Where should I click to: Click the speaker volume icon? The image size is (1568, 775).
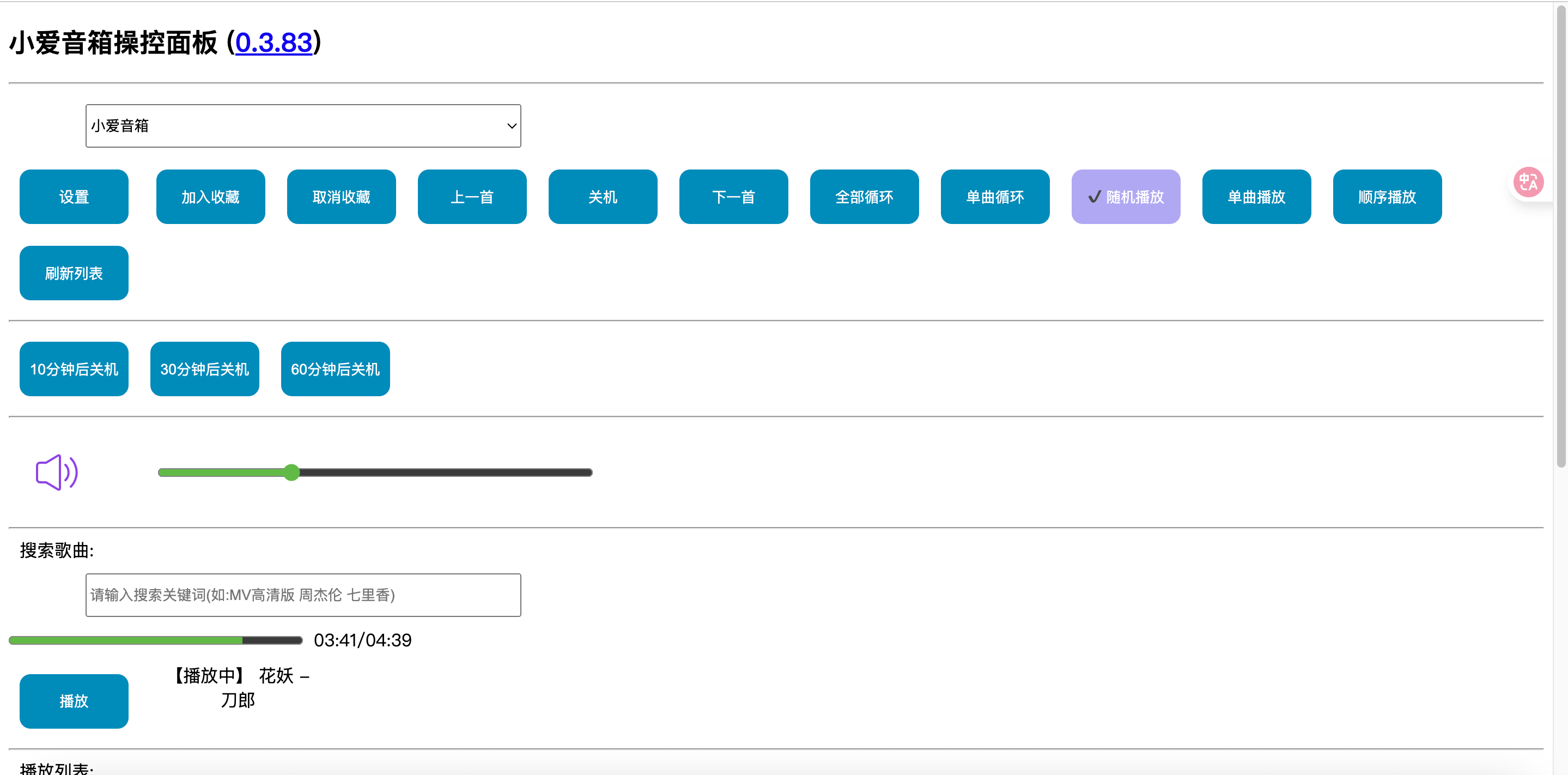click(56, 473)
